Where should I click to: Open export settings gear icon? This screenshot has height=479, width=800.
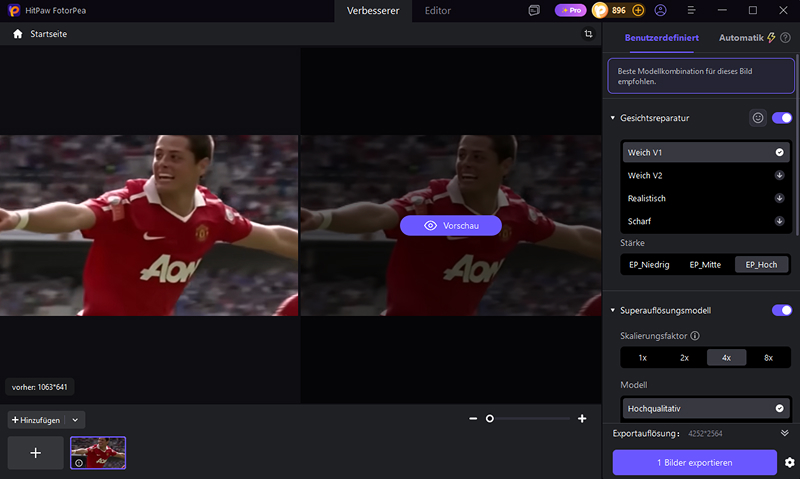[789, 463]
